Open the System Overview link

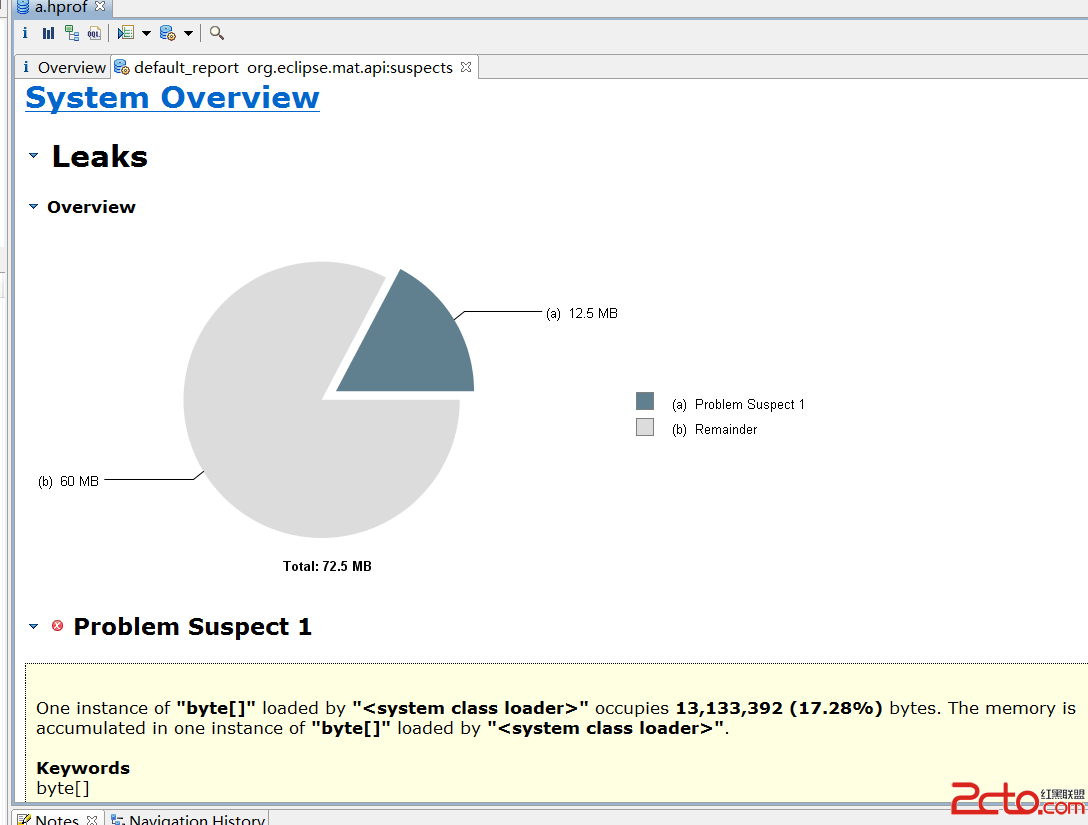point(172,98)
